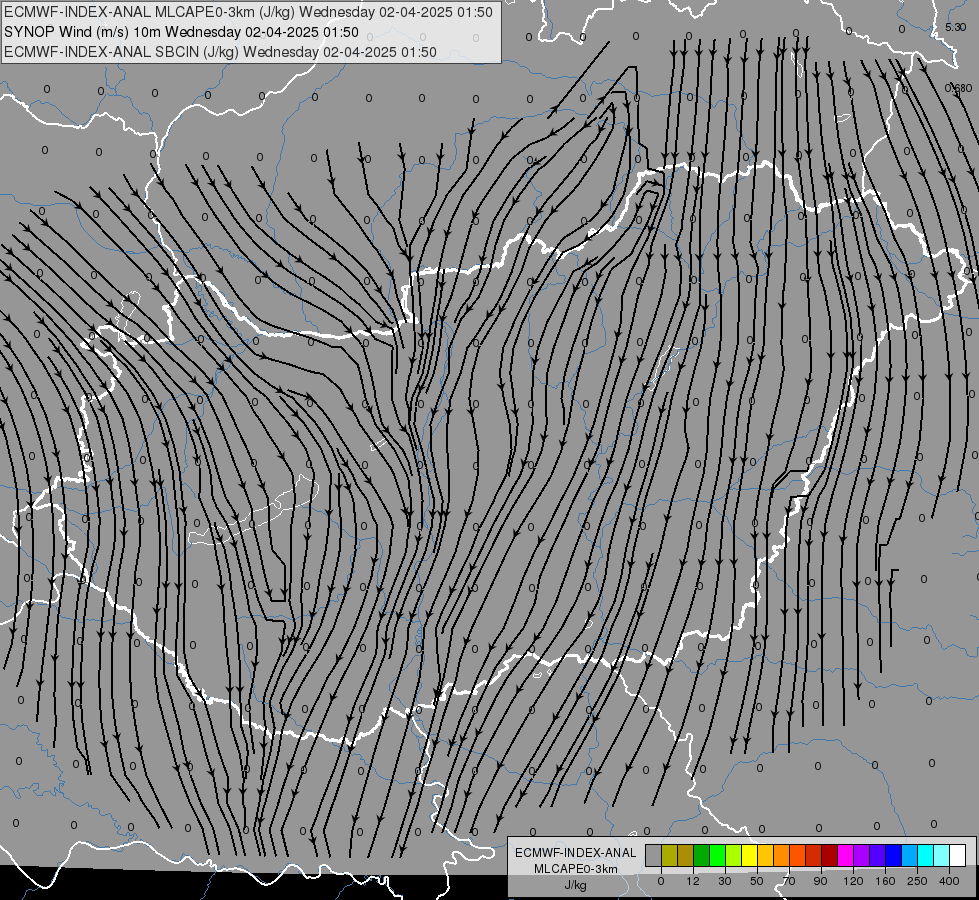Click the legend tick label 30
Image resolution: width=979 pixels, height=900 pixels.
tap(725, 881)
